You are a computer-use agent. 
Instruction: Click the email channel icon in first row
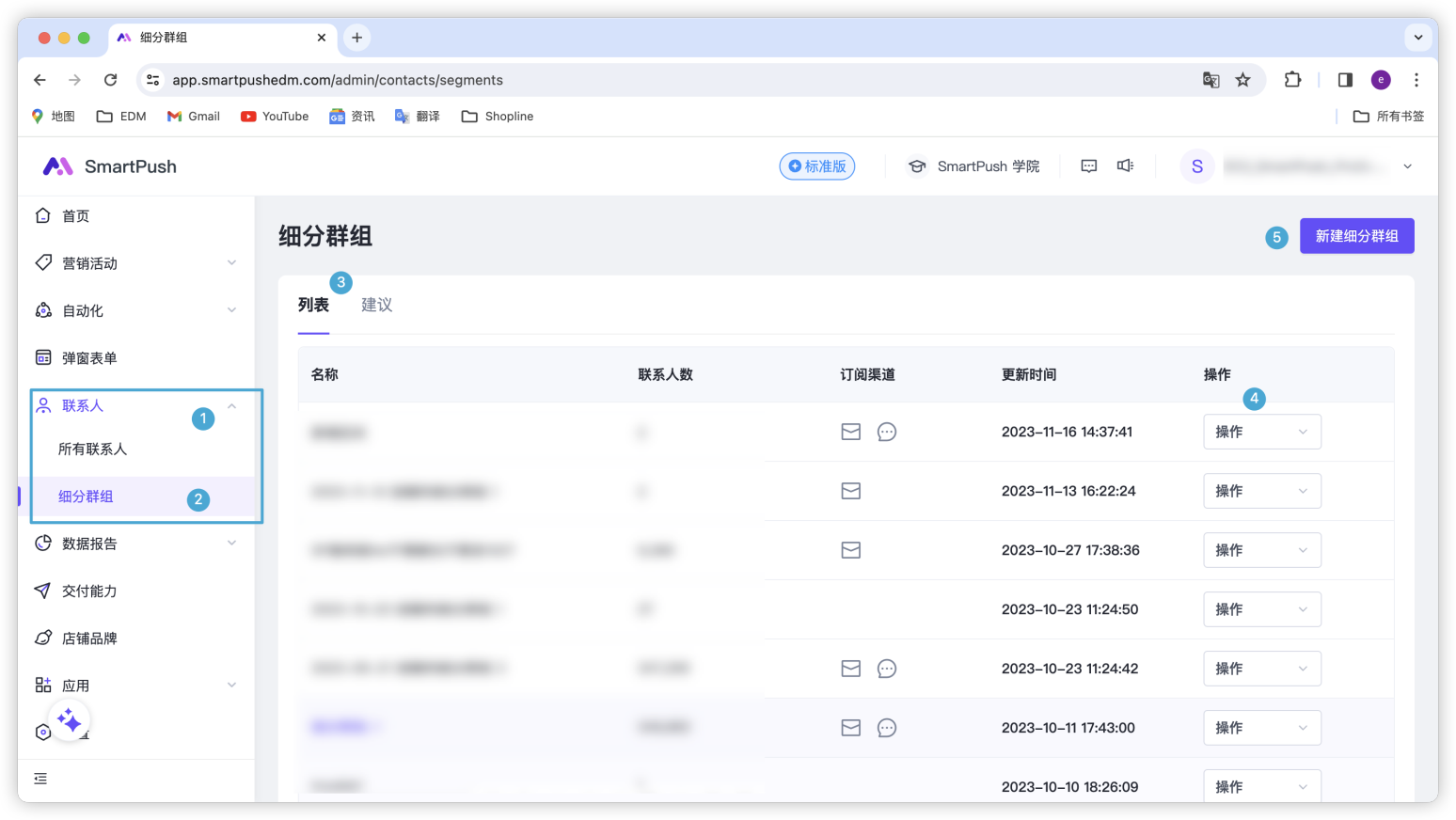[x=850, y=432]
